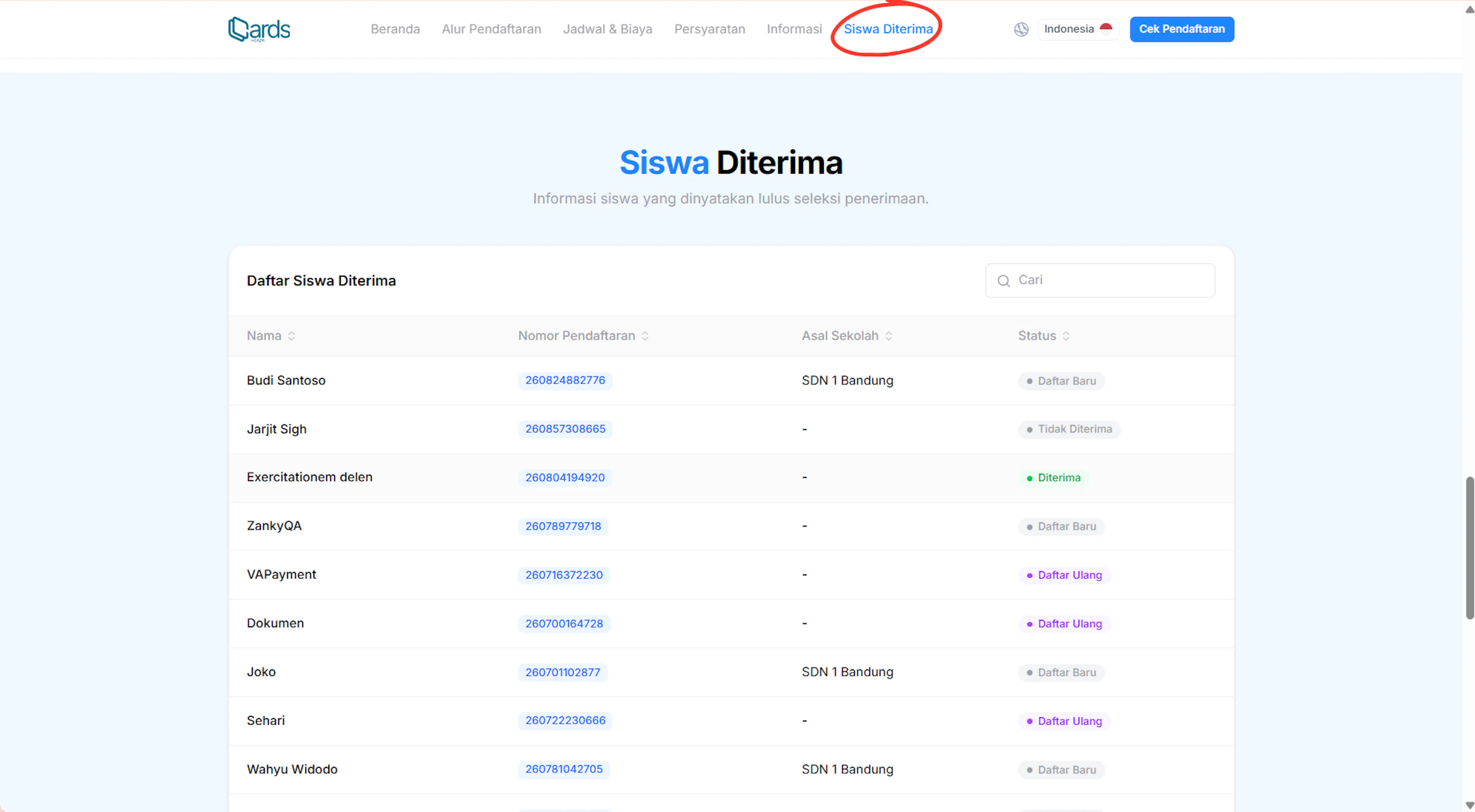This screenshot has height=812, width=1475.
Task: Open registration number 260824882776
Action: (x=565, y=380)
